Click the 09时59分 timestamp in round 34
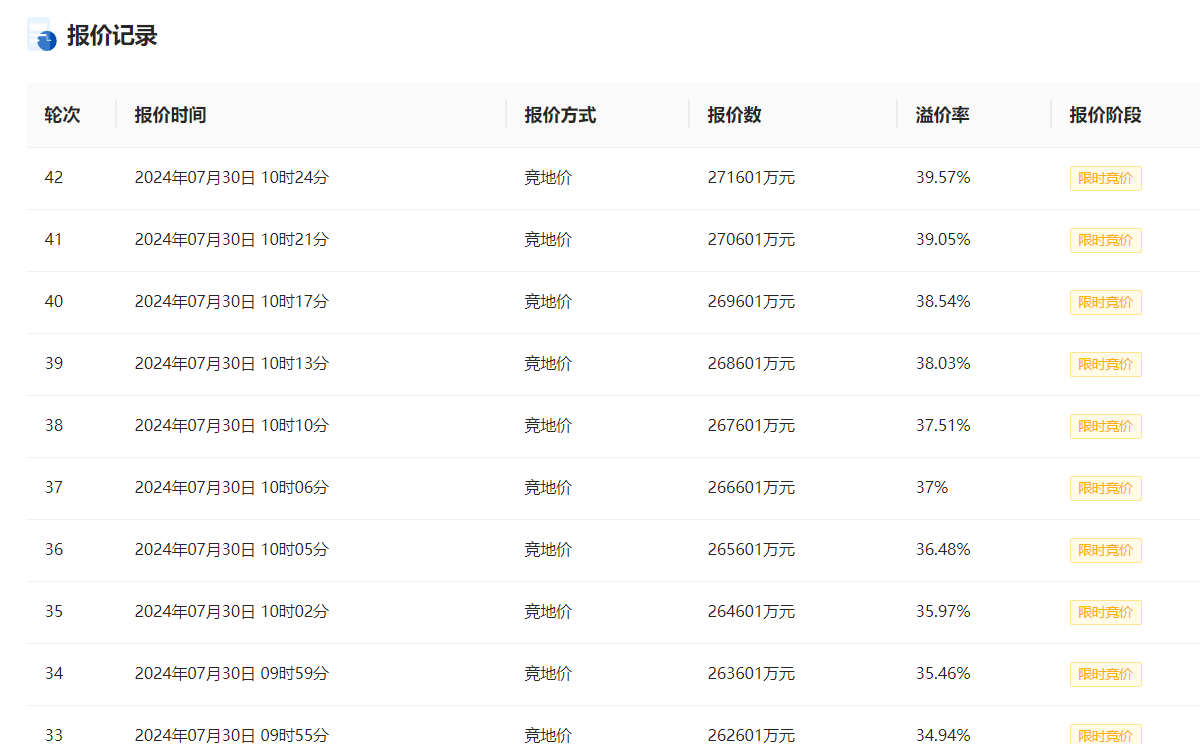Viewport: 1200px width, 744px height. 294,674
